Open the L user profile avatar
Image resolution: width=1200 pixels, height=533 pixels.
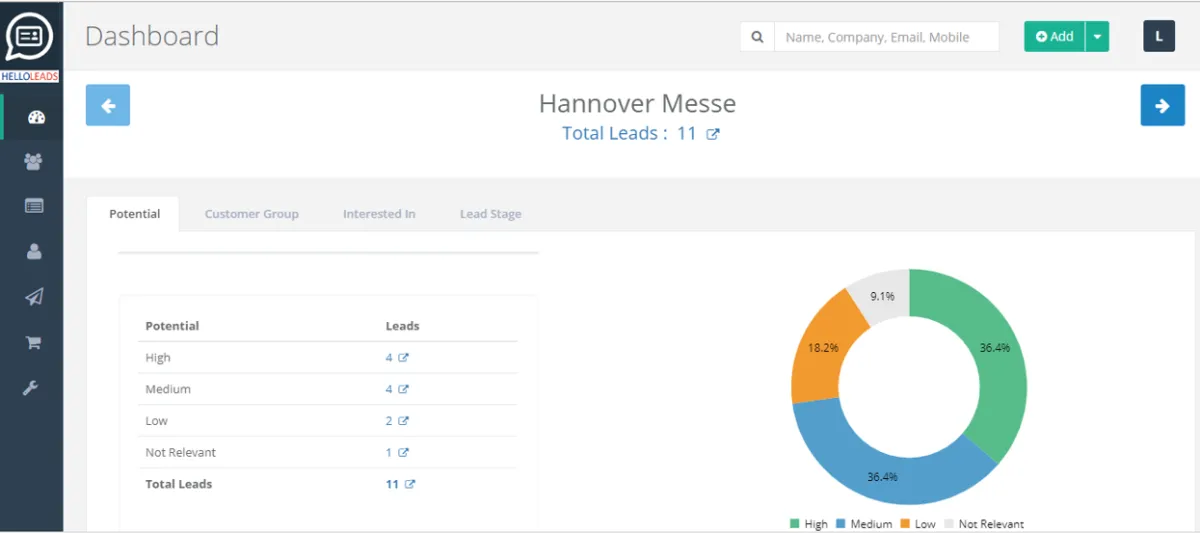click(x=1159, y=36)
